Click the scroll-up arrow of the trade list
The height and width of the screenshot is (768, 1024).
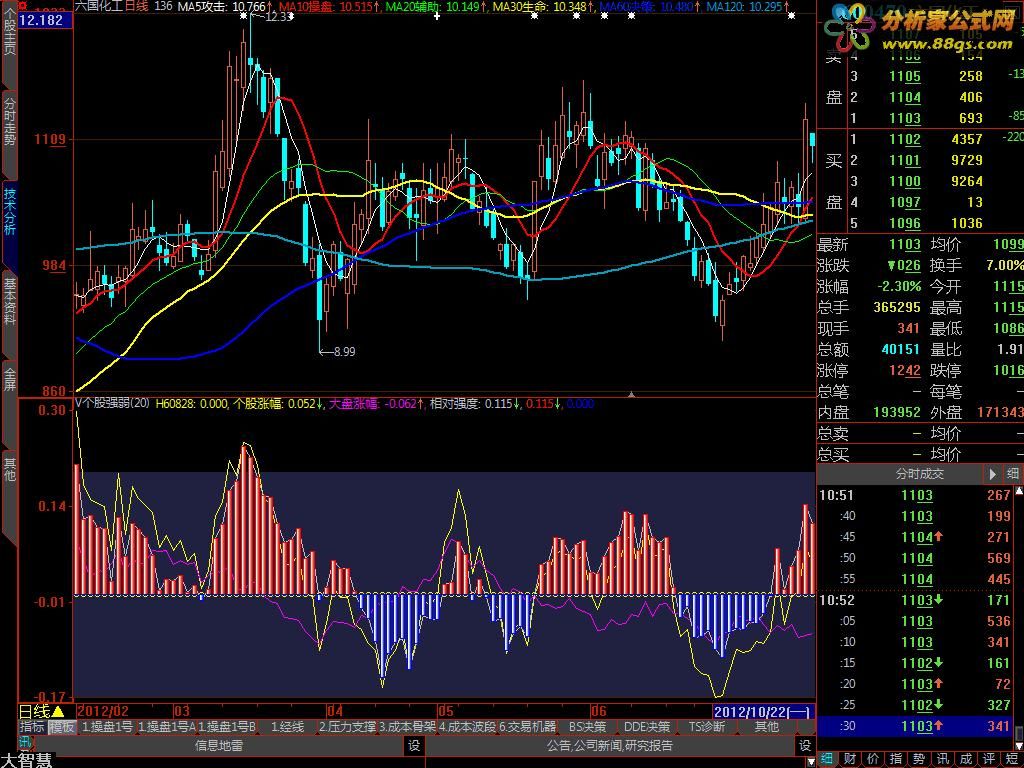[x=1018, y=491]
